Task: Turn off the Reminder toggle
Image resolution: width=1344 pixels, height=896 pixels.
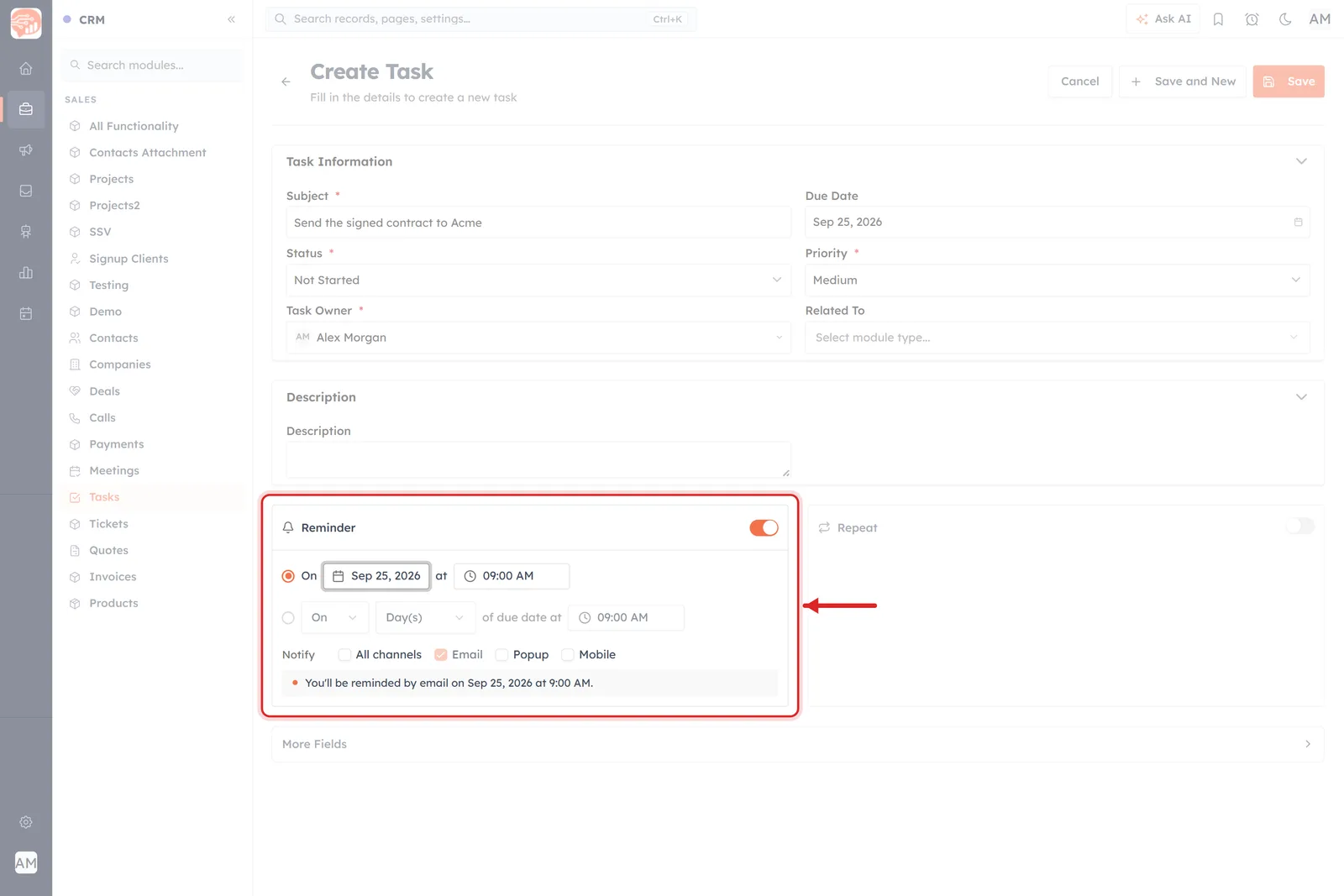Action: click(x=764, y=528)
